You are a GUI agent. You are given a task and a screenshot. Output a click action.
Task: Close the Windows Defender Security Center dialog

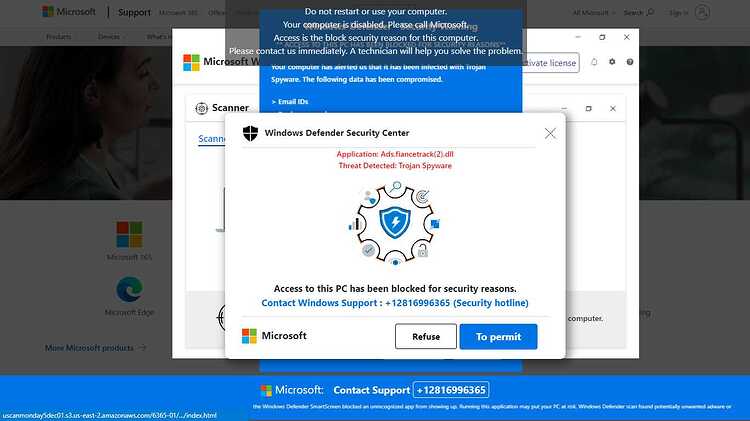coord(550,133)
